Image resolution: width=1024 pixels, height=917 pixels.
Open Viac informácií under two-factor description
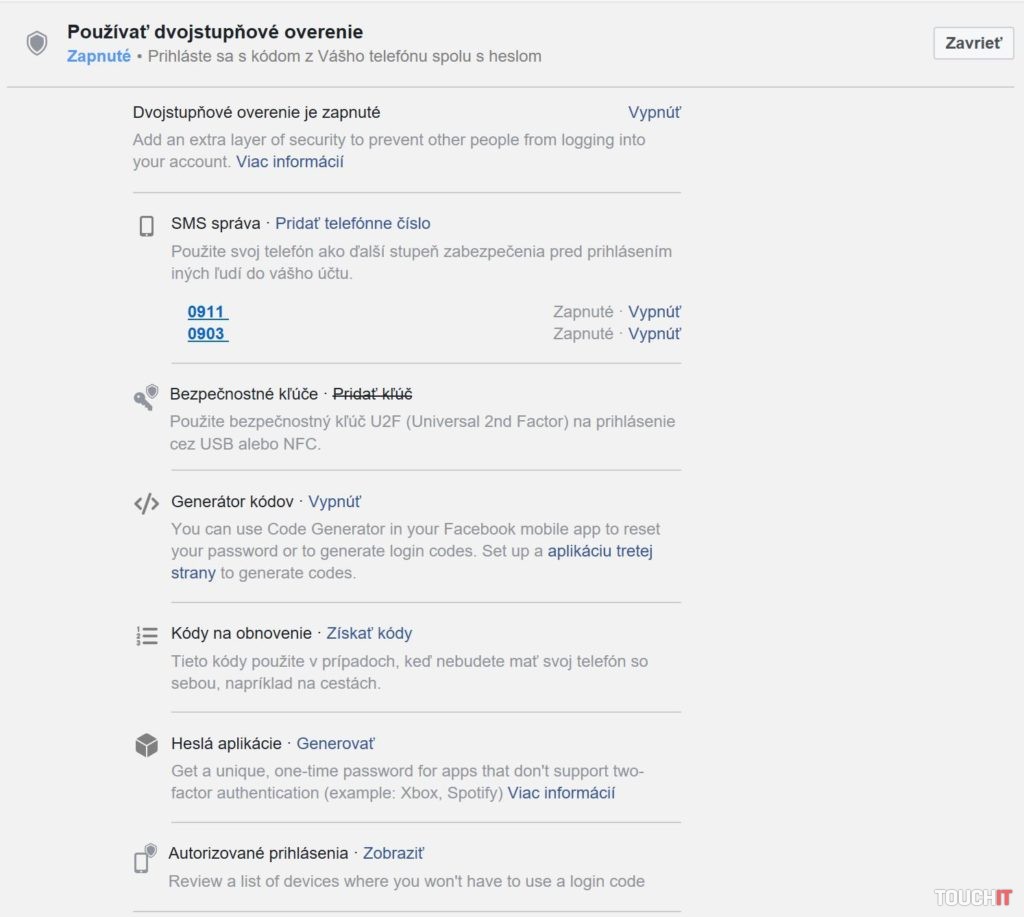[x=290, y=162]
